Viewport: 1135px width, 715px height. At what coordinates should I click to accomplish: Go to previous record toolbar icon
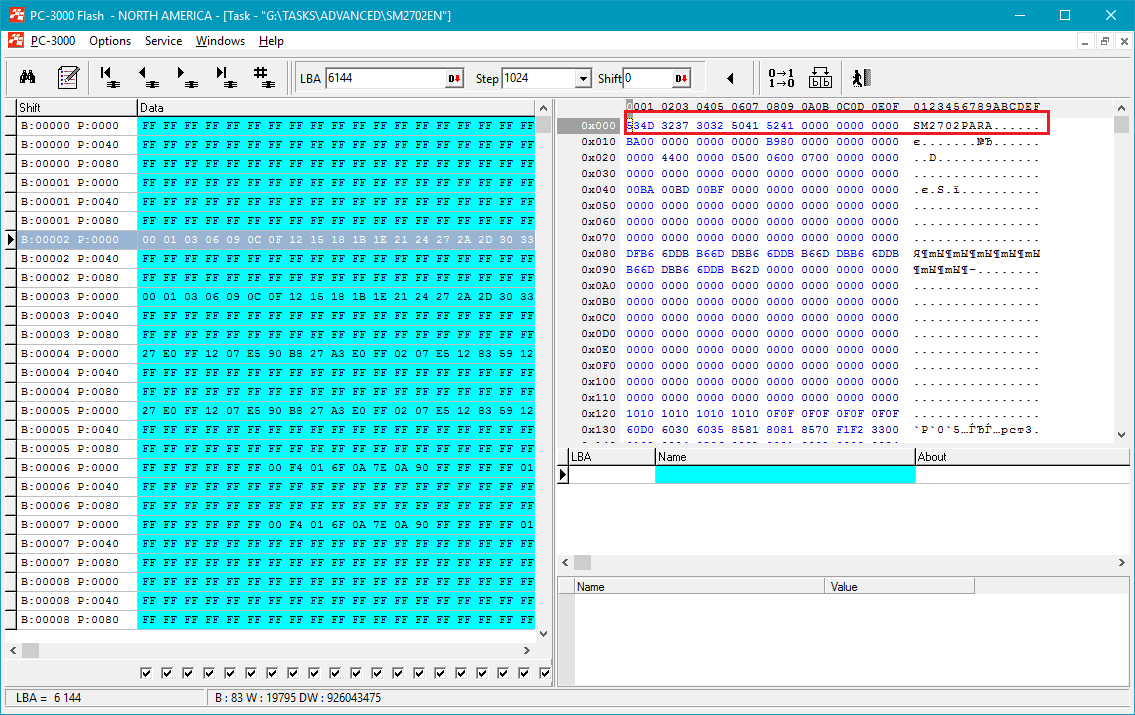pyautogui.click(x=149, y=77)
